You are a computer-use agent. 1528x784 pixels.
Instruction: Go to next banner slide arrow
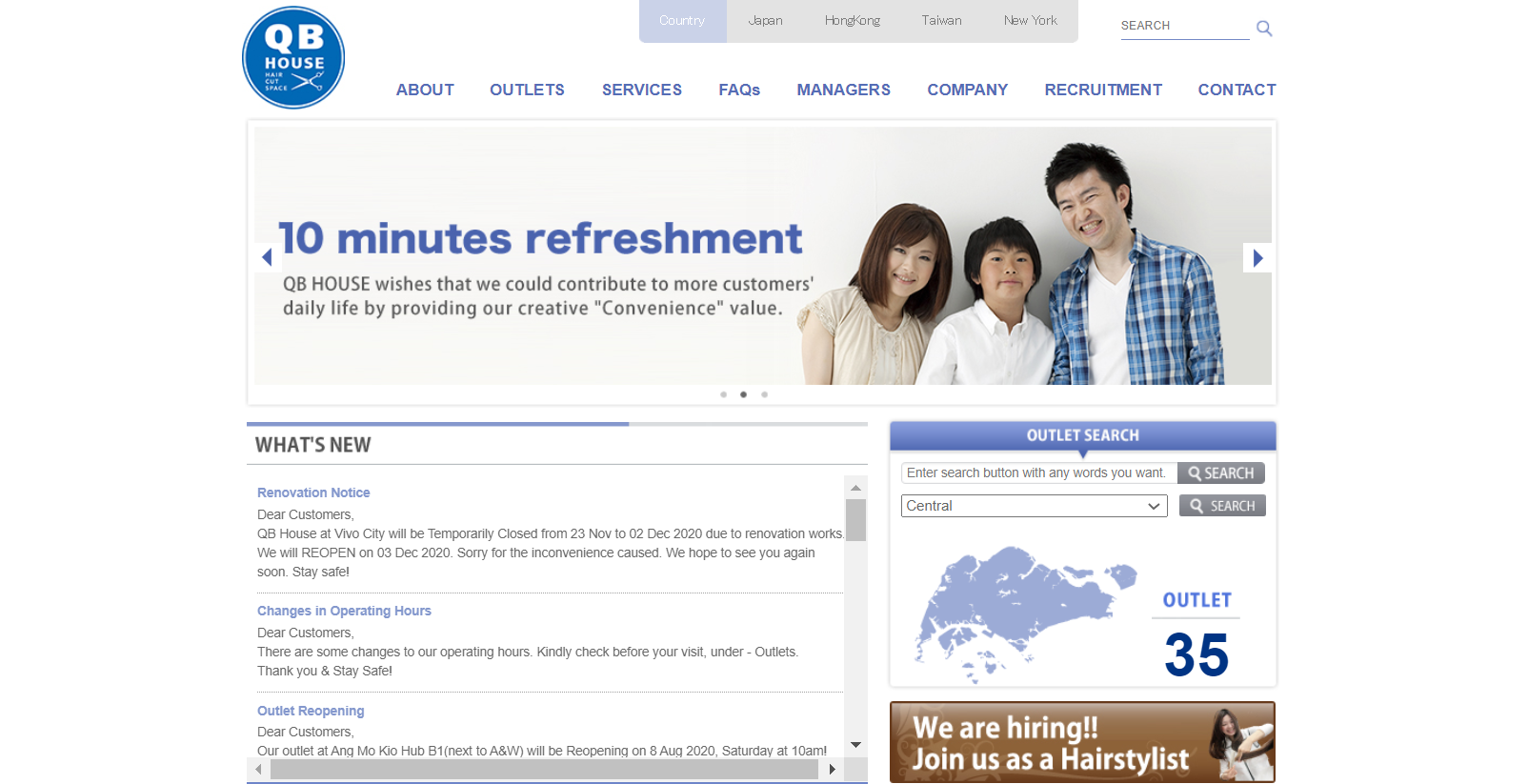(1257, 257)
